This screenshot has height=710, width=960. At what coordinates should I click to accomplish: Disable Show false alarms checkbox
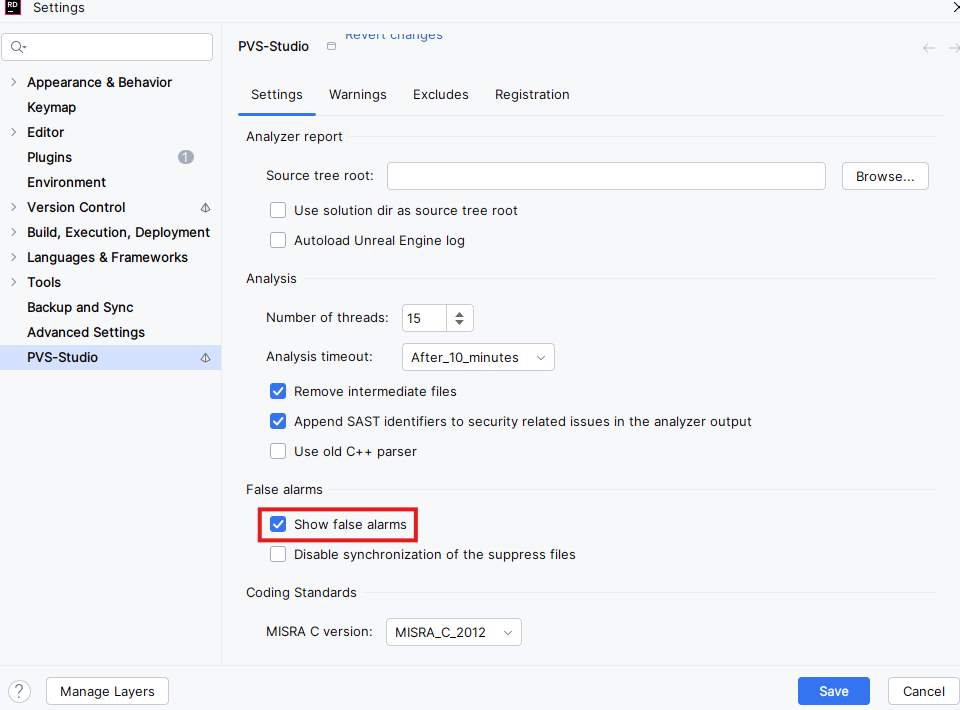pyautogui.click(x=278, y=525)
